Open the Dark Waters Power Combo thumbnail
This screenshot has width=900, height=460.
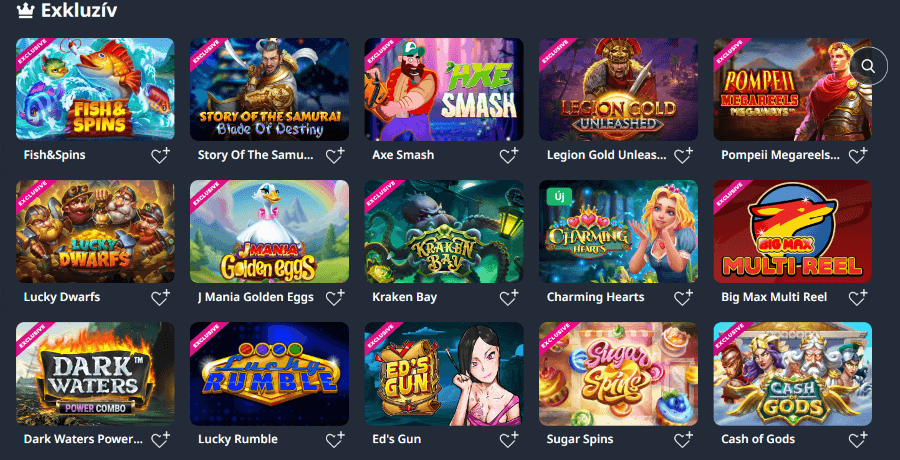(95, 374)
